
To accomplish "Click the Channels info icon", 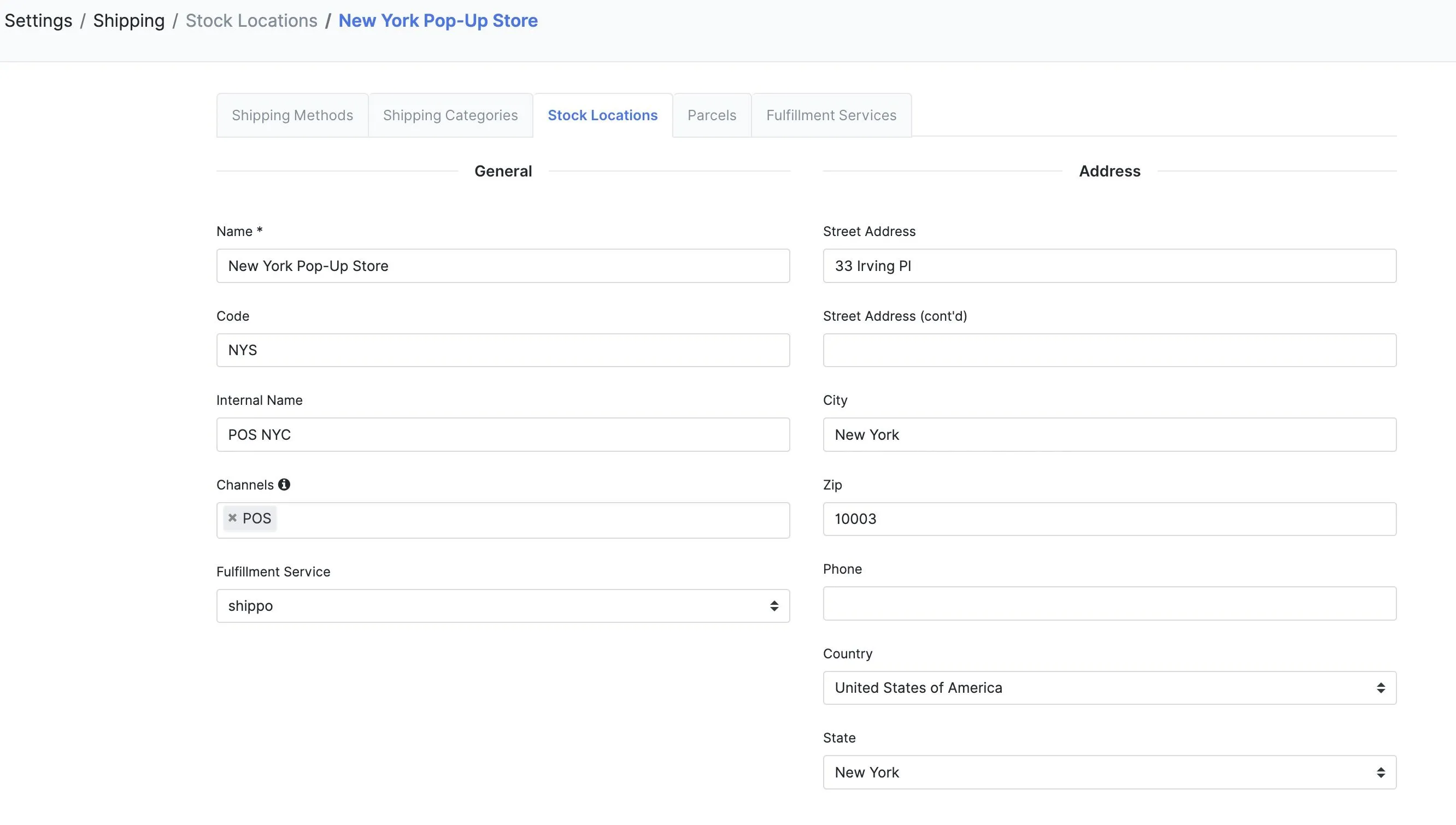I will tap(284, 485).
